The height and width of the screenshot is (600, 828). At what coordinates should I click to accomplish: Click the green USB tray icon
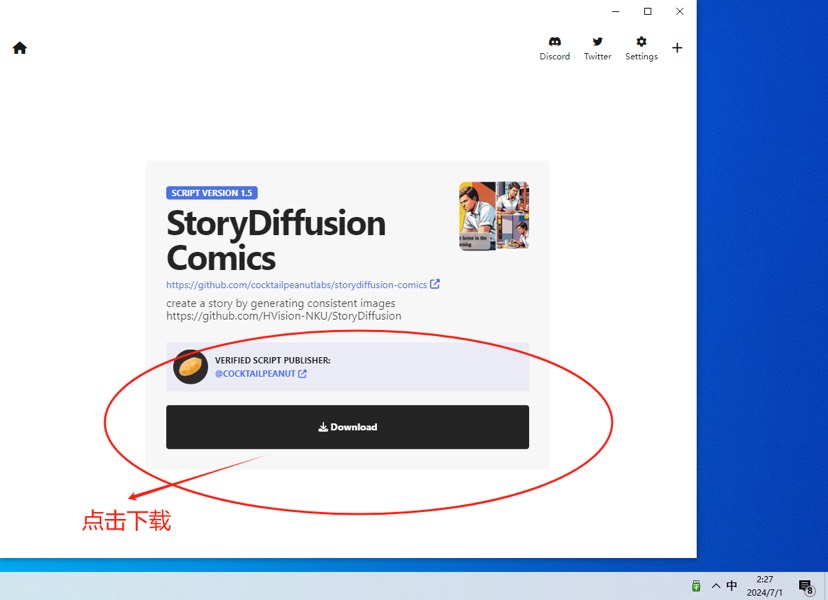point(696,586)
